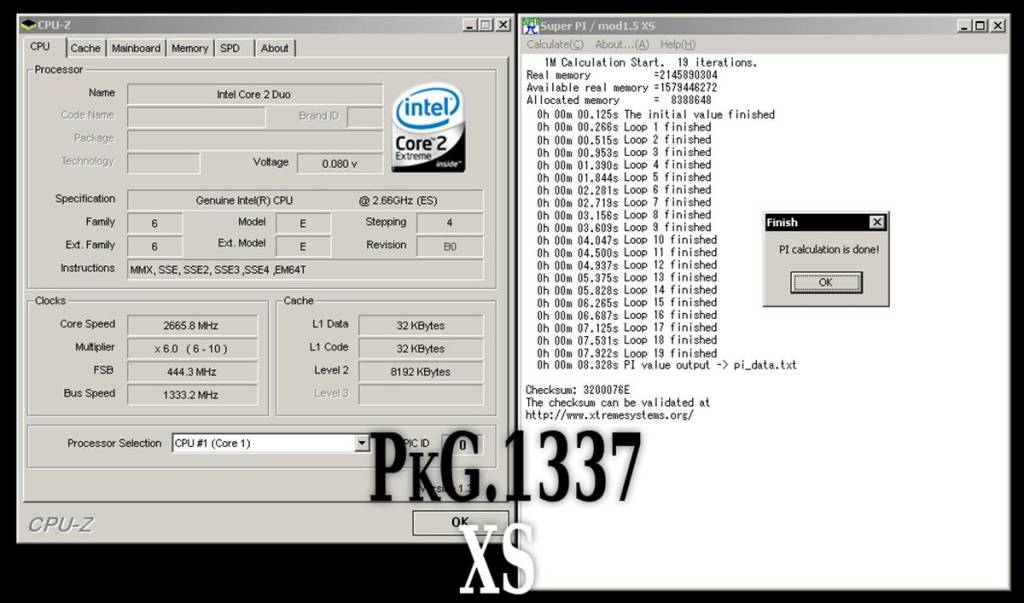This screenshot has width=1024, height=603.
Task: Click the CPU #1 (Core 1) combo box
Action: 270,444
